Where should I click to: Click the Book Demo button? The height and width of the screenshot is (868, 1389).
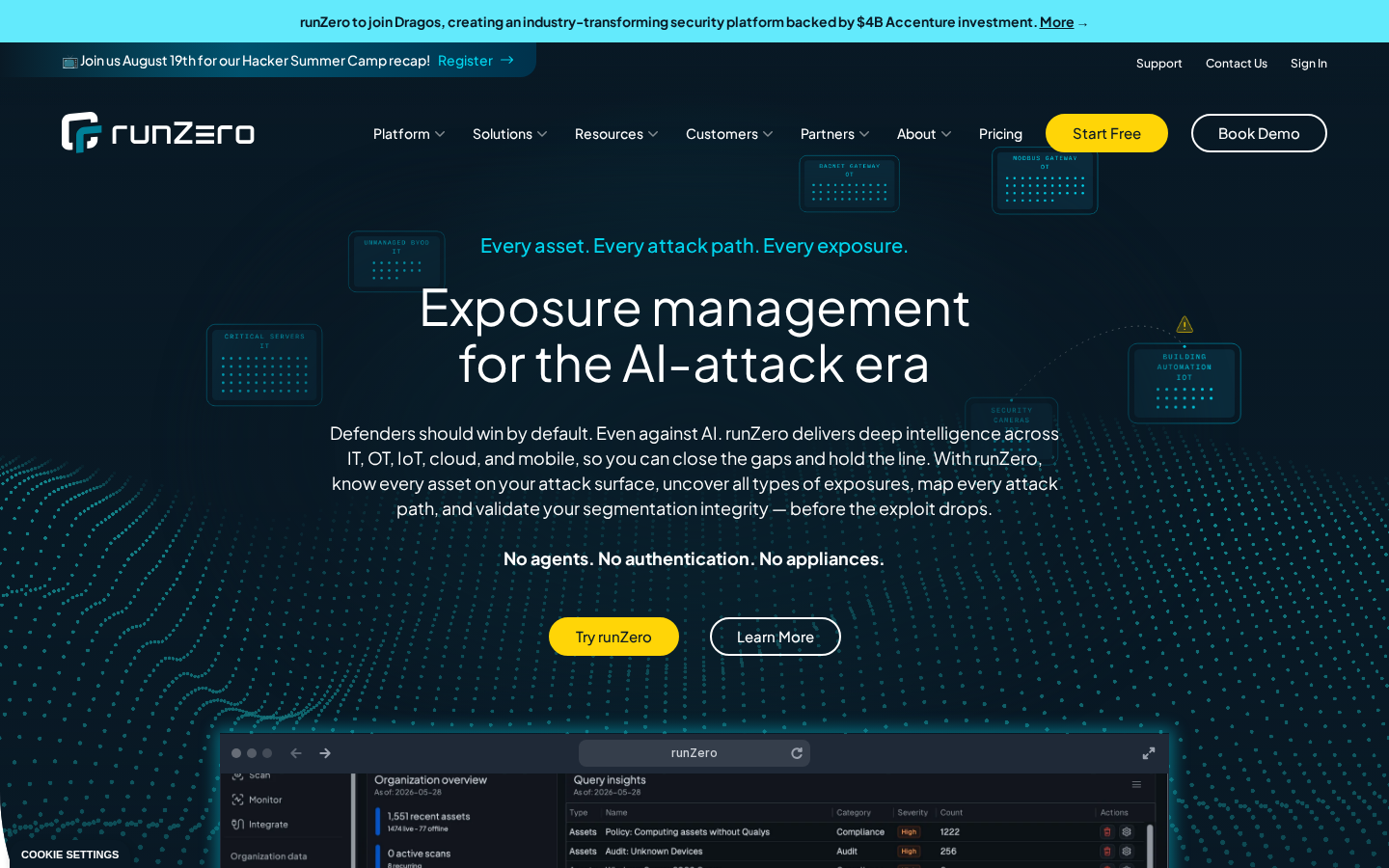click(1259, 133)
